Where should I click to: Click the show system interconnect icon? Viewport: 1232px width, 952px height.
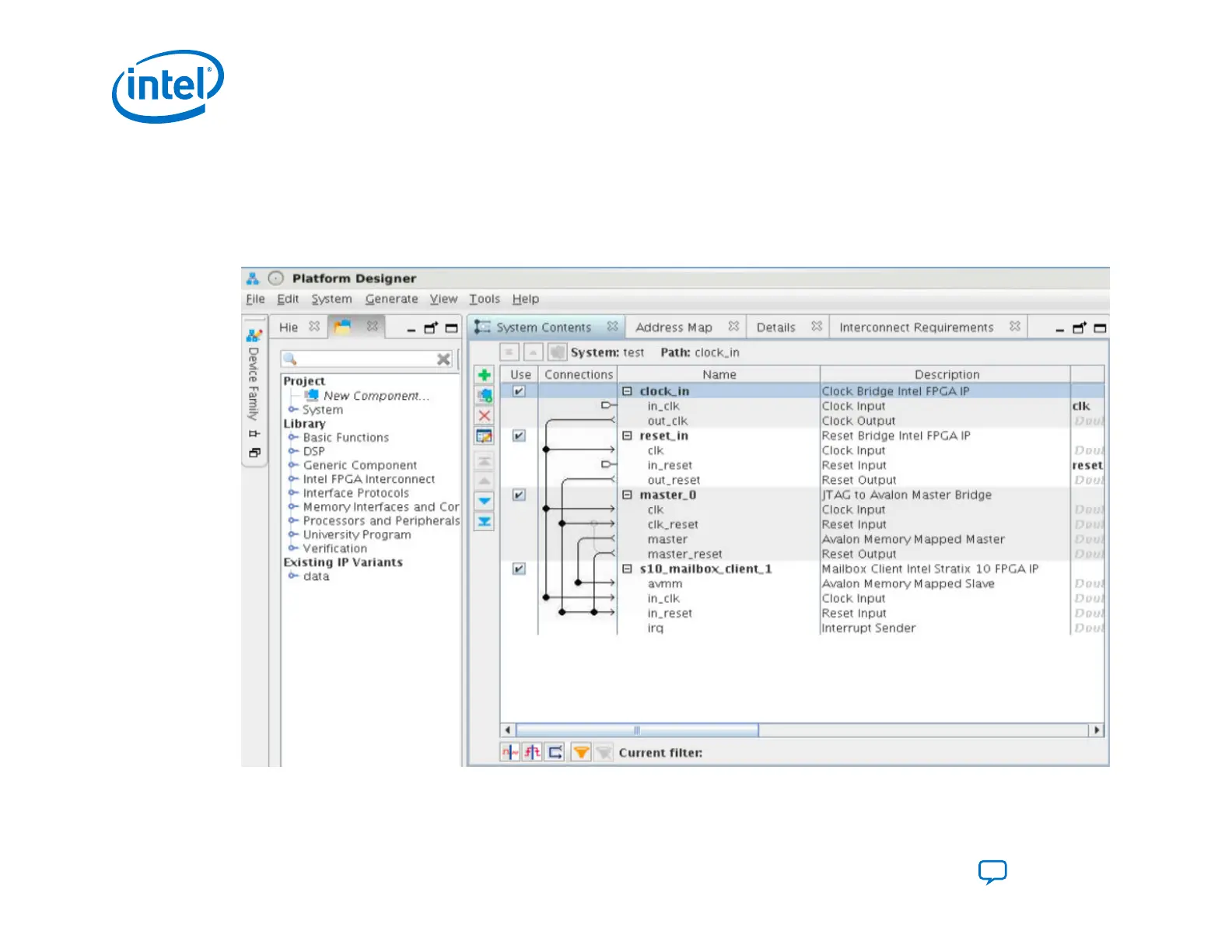[555, 752]
